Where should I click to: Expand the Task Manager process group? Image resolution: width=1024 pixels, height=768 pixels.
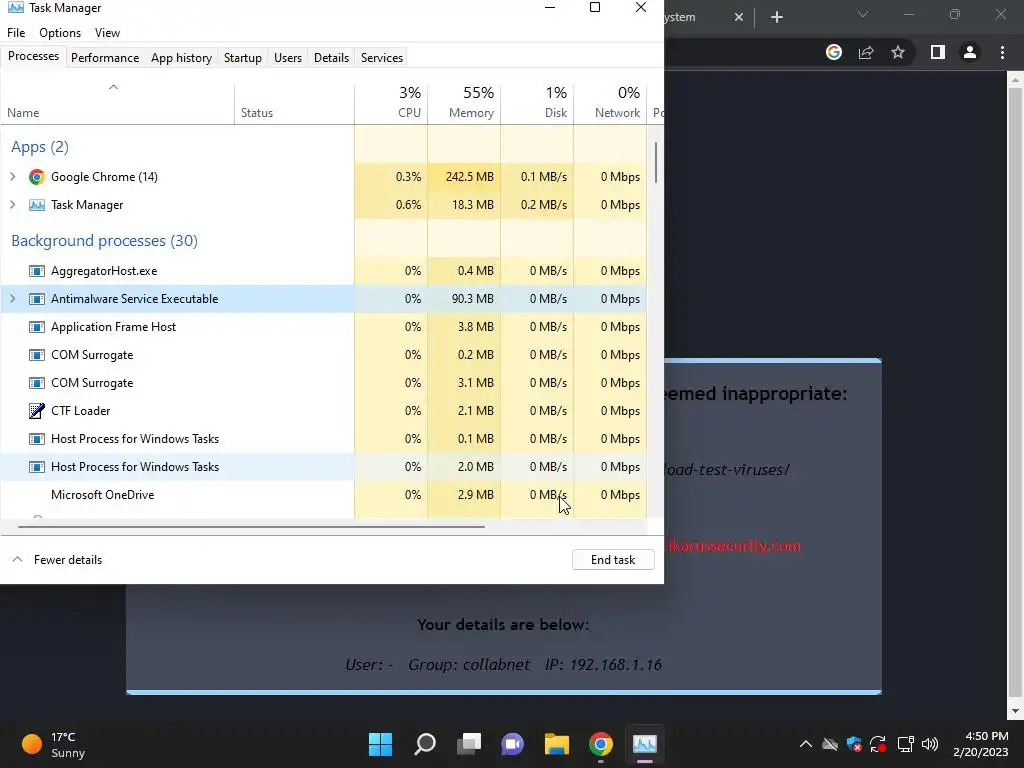12,205
